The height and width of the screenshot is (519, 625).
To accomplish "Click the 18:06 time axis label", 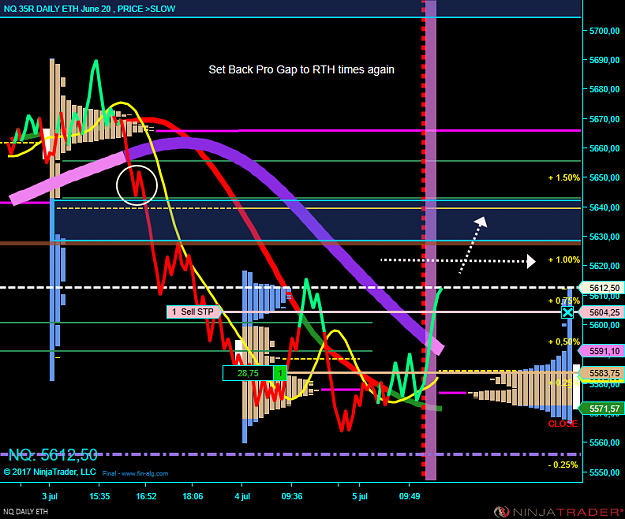I will pos(193,496).
